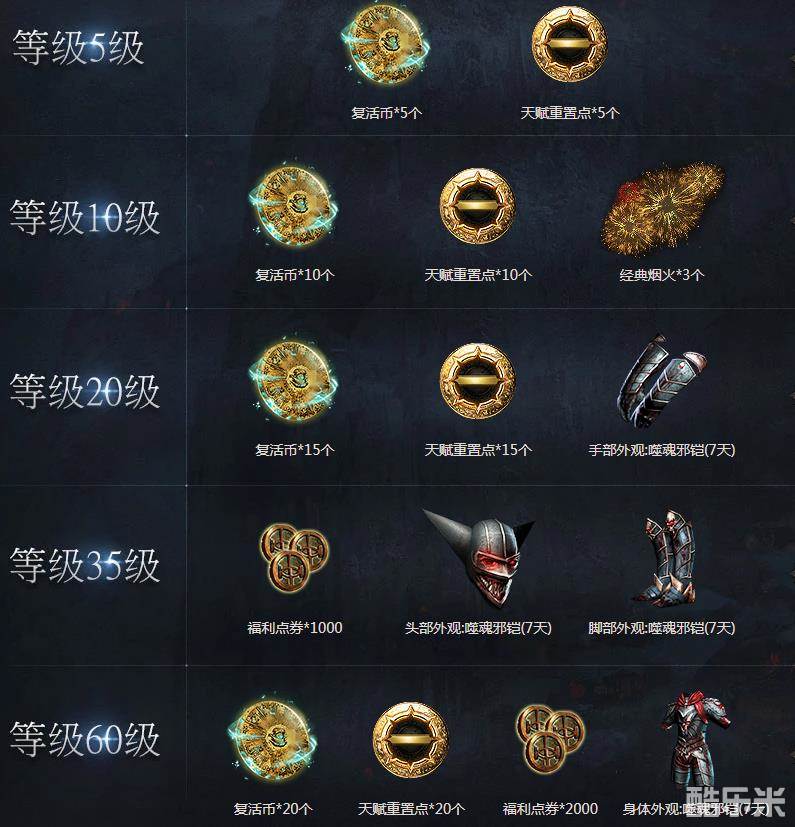
Task: Select the level 10 resurrection coin icon
Action: pos(293,206)
